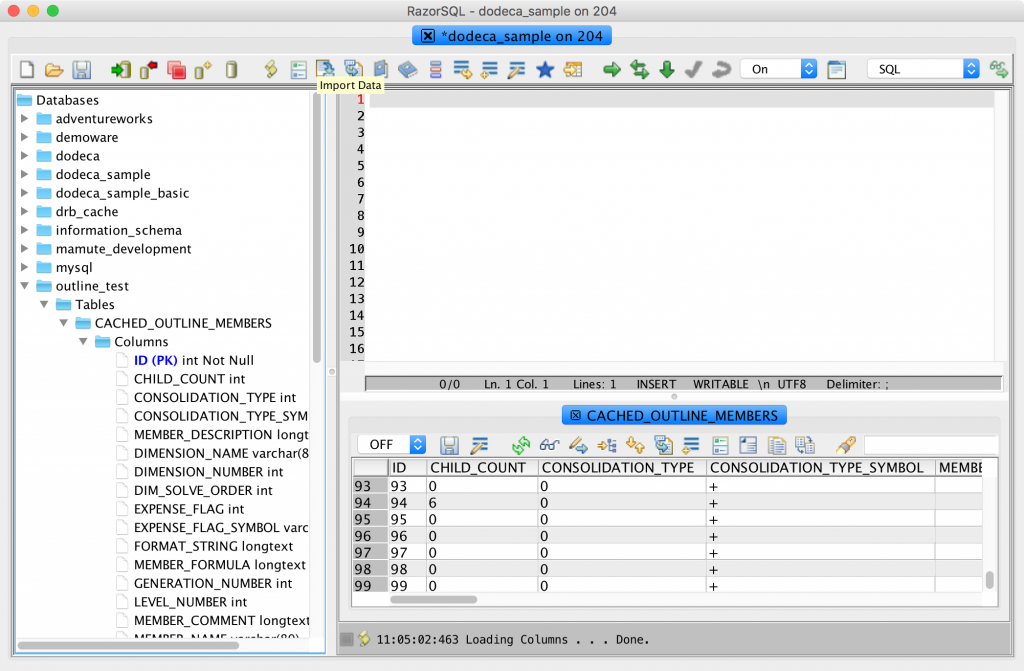The width and height of the screenshot is (1024, 671).
Task: Open a file with the folder icon
Action: tap(54, 69)
